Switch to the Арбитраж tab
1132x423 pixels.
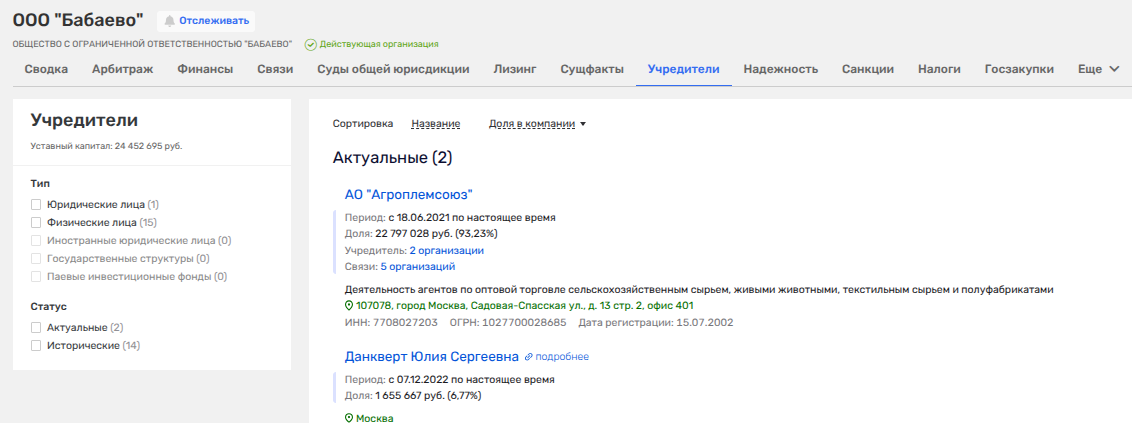122,69
